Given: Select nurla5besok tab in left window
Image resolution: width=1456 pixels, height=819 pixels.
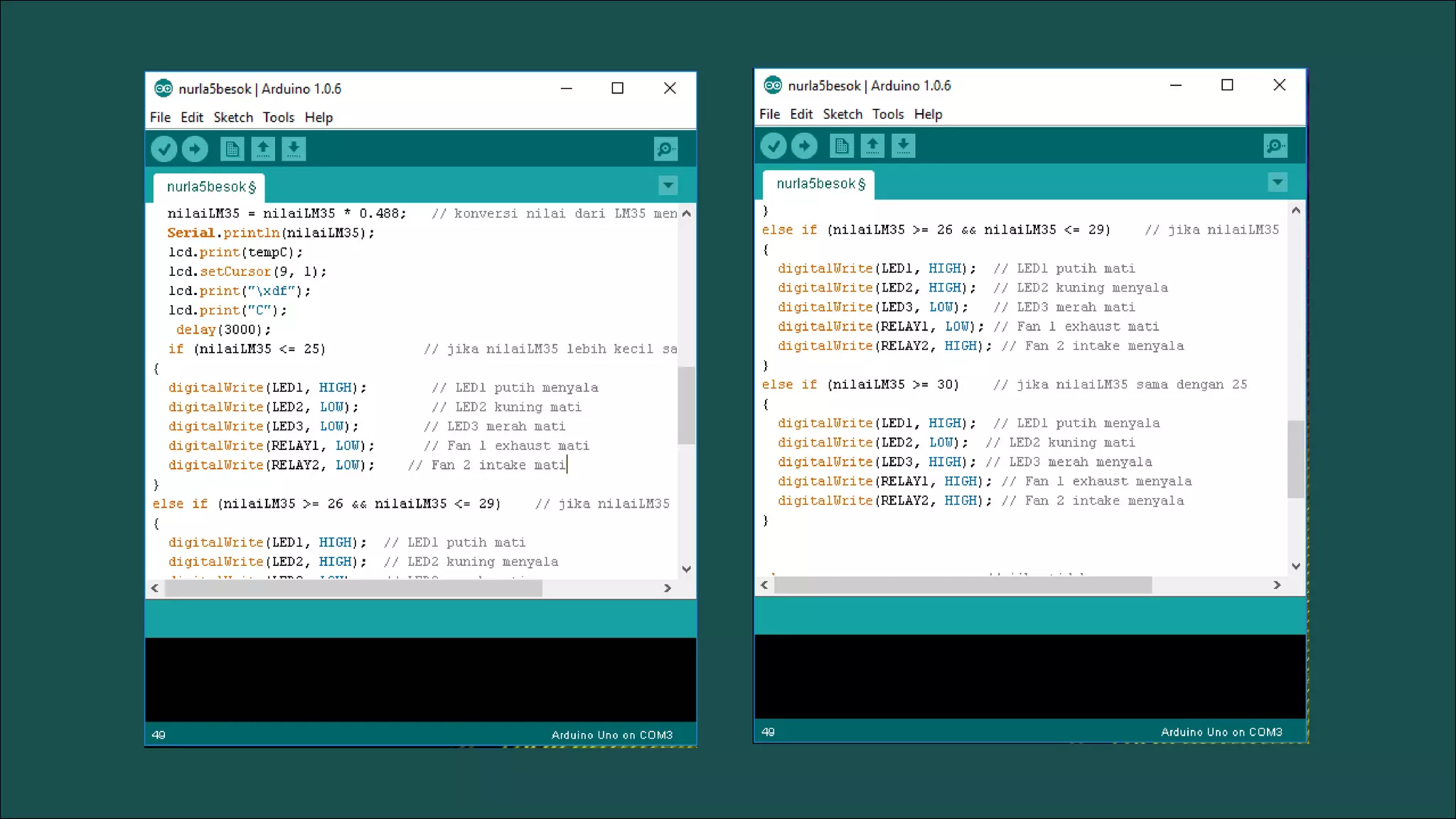Looking at the screenshot, I should [210, 187].
